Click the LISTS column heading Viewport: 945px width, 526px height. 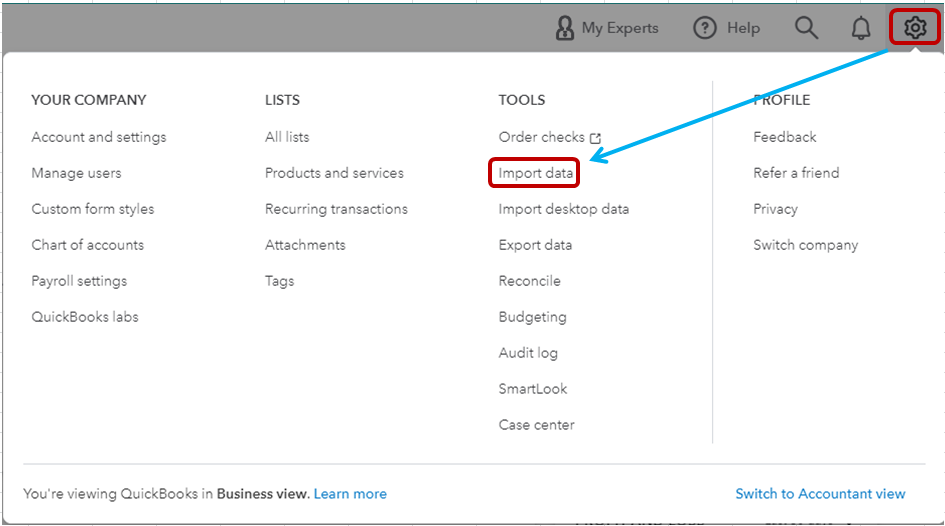[x=283, y=100]
